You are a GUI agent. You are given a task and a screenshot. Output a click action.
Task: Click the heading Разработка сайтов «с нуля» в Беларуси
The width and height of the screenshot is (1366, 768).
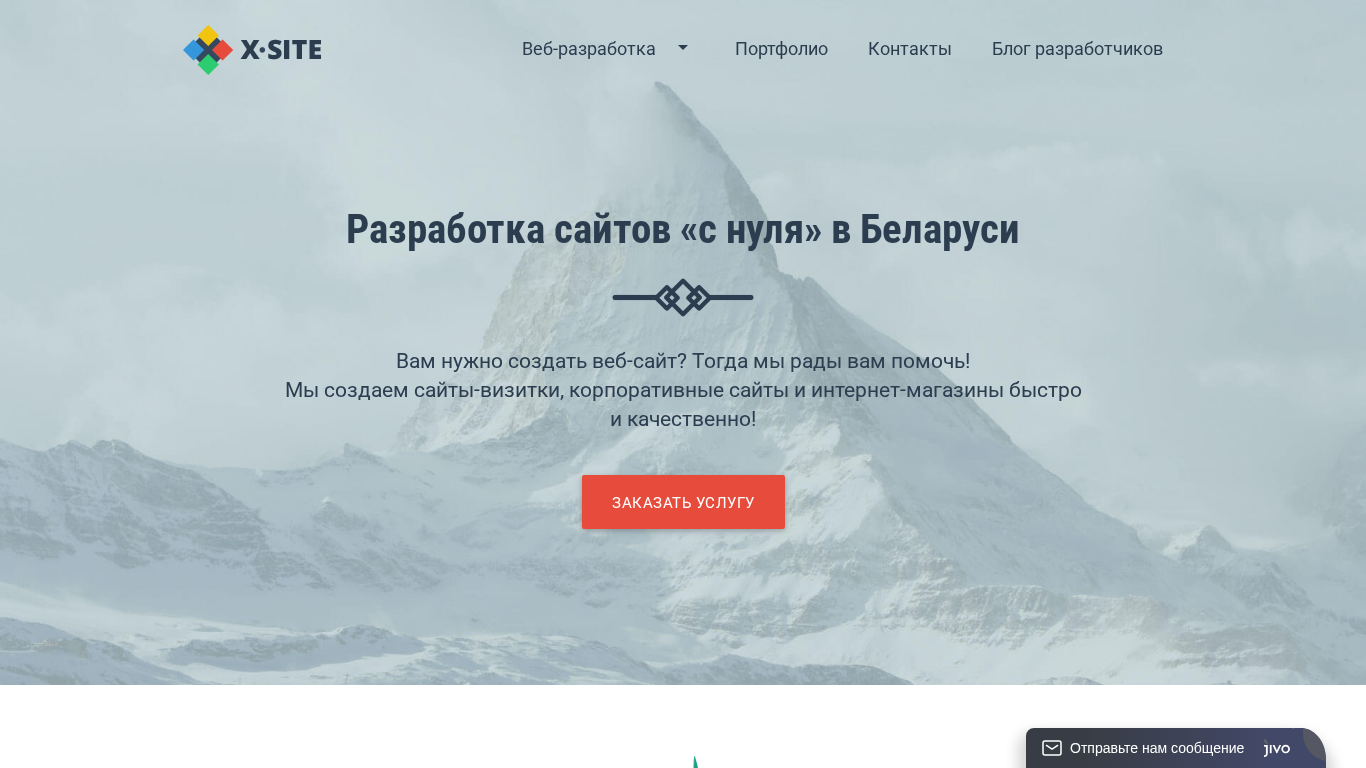683,230
